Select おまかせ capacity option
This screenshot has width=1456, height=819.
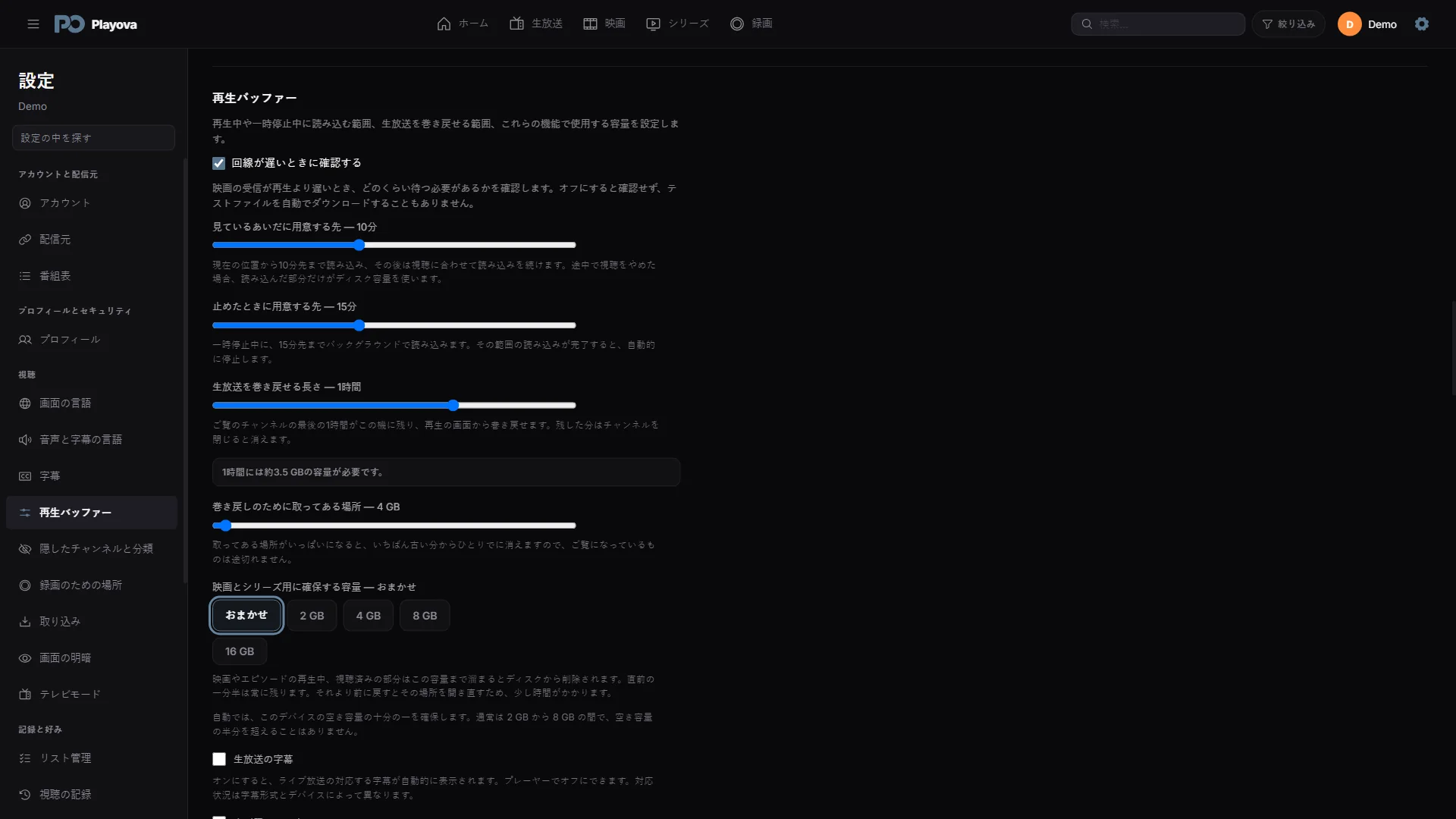pyautogui.click(x=246, y=615)
